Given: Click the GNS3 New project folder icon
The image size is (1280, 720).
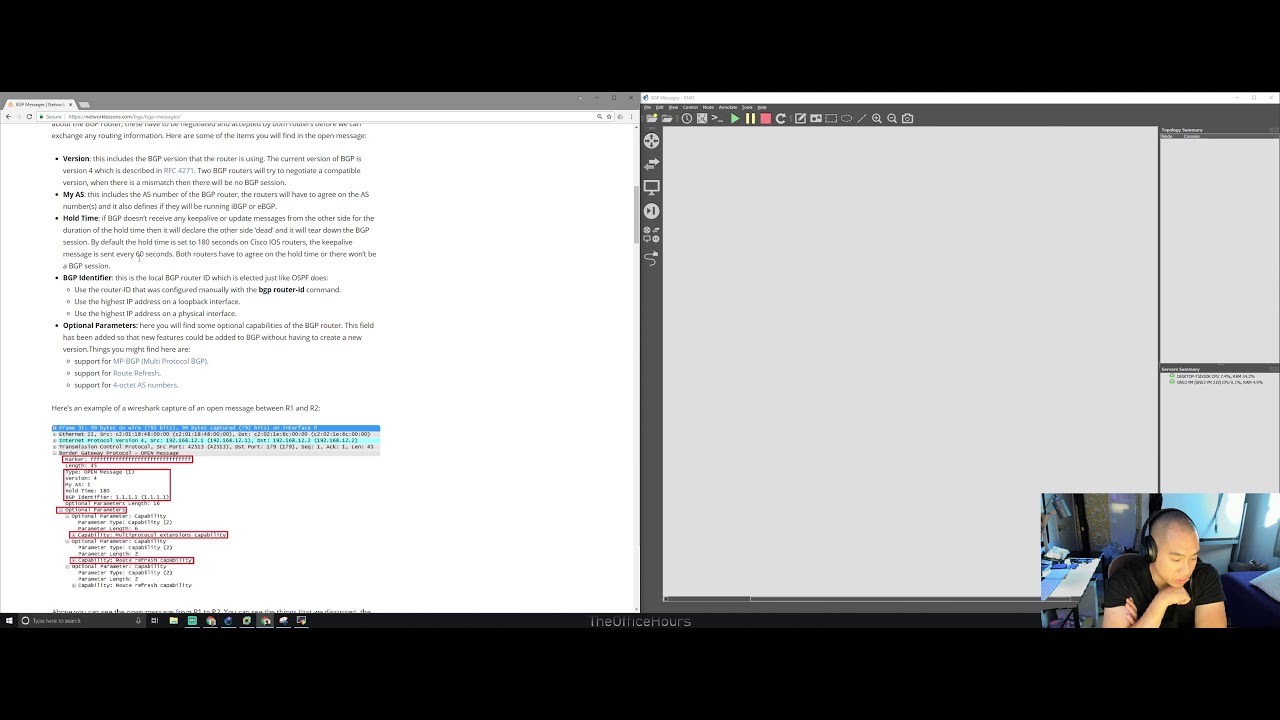Looking at the screenshot, I should 652,118.
